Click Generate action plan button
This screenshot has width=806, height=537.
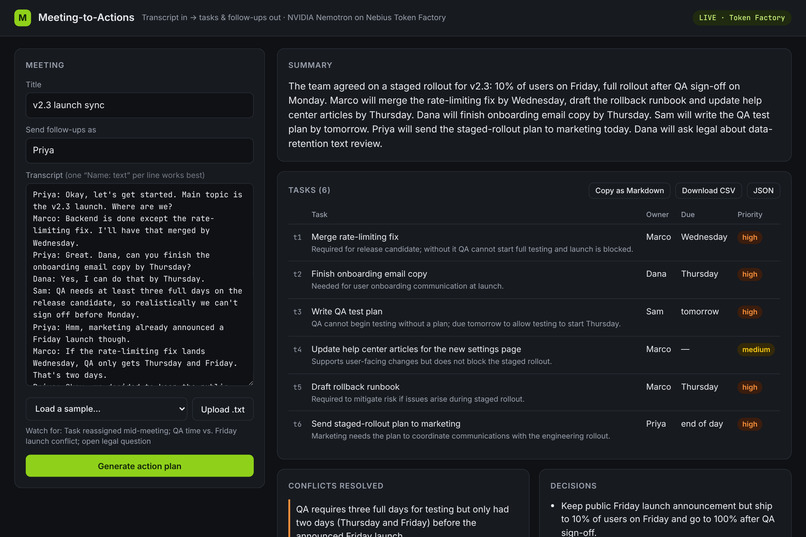point(139,466)
